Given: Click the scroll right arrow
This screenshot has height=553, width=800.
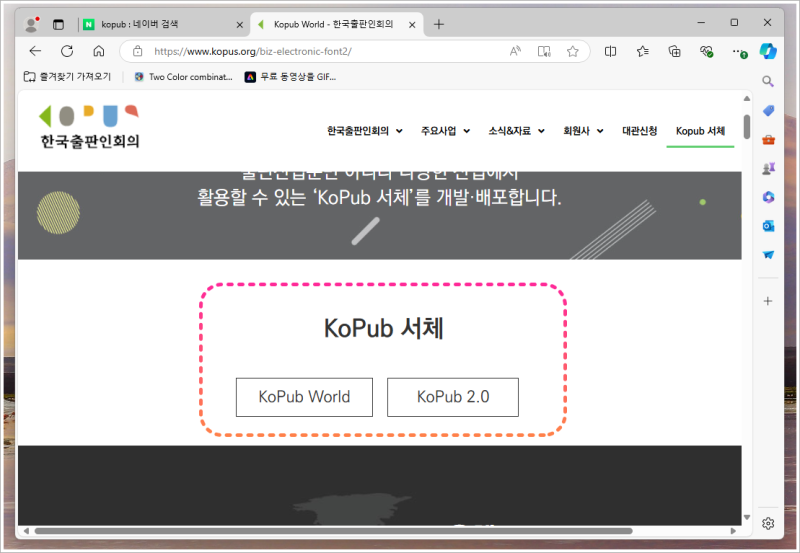Looking at the screenshot, I should [x=733, y=531].
